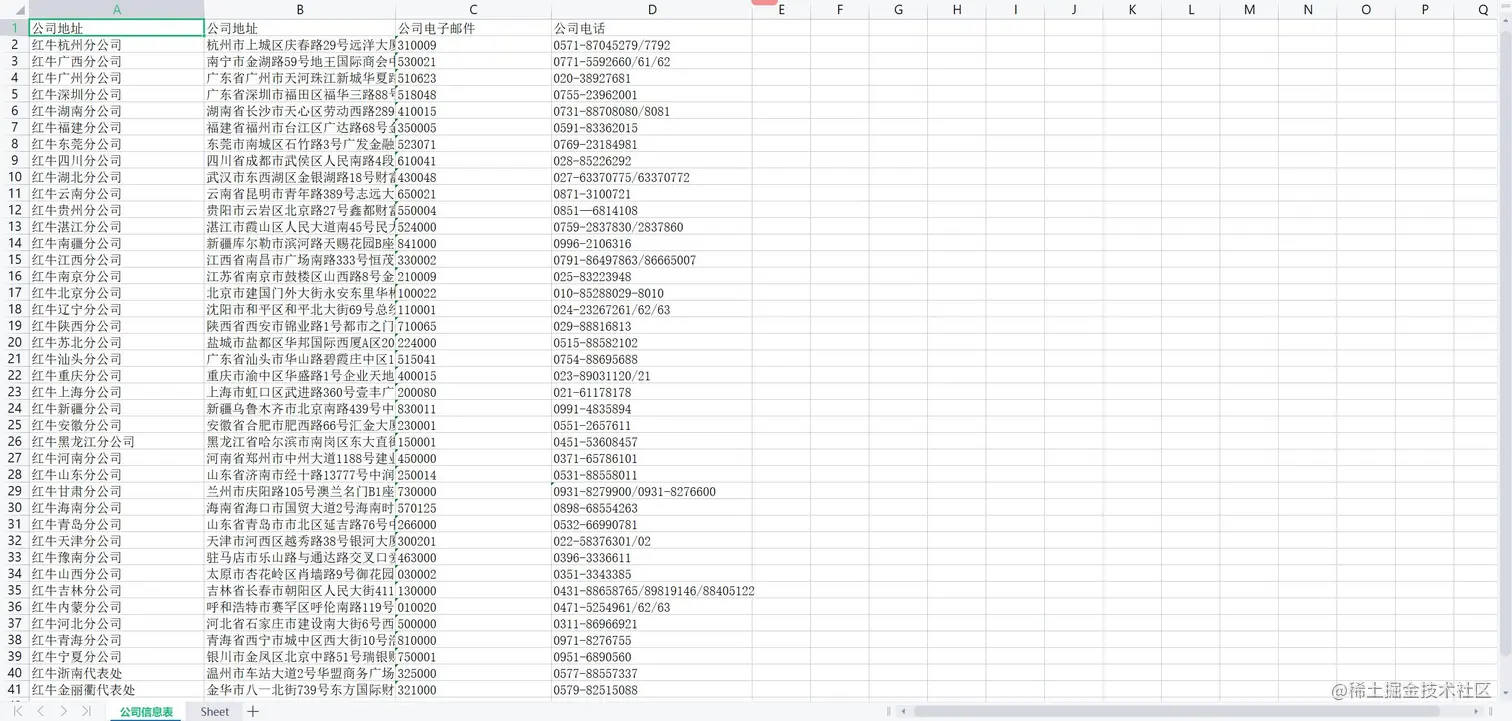Image resolution: width=1512 pixels, height=721 pixels.
Task: Go to next sheet tab arrow
Action: coord(63,711)
